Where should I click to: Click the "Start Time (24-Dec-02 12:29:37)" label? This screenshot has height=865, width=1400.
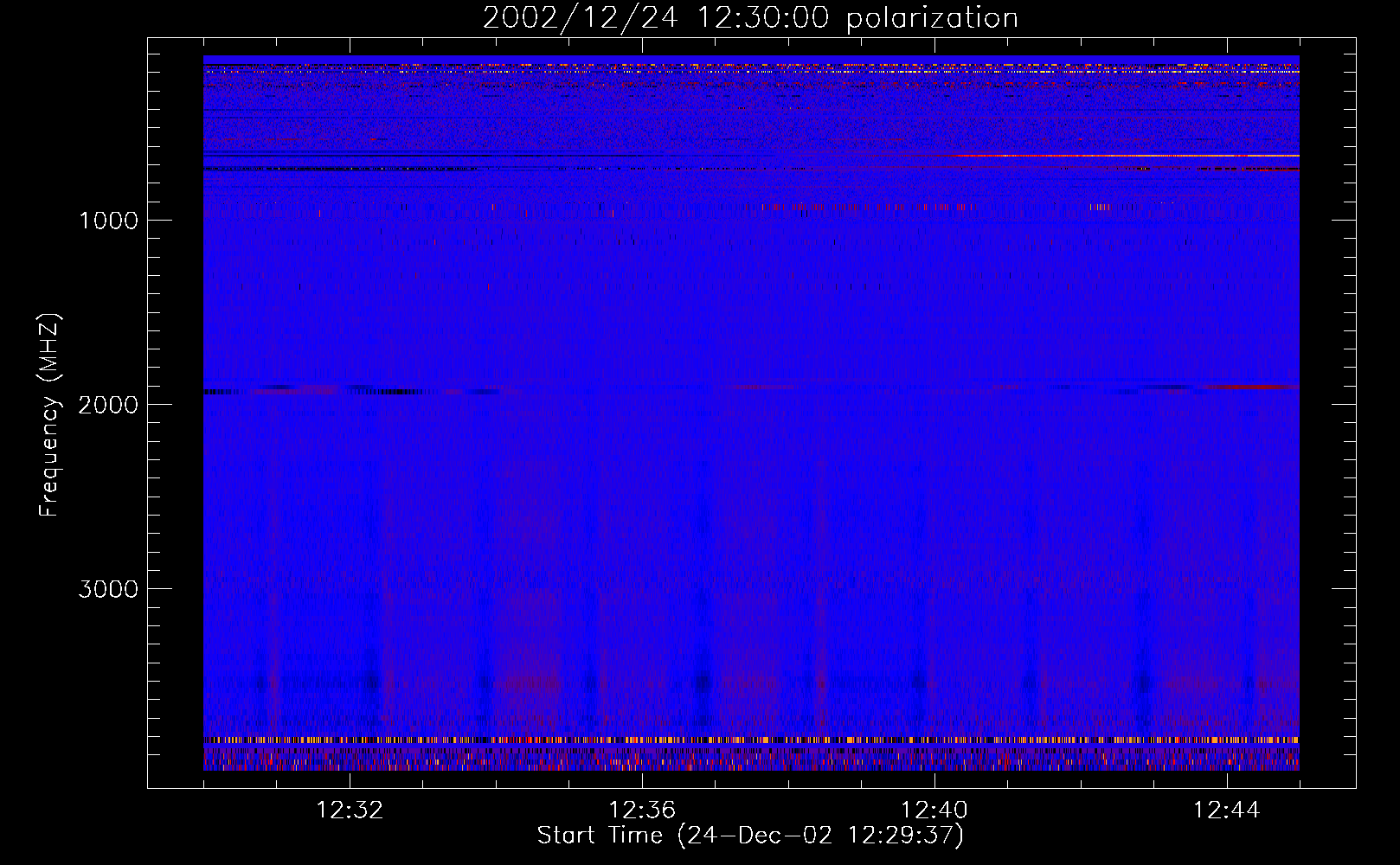click(x=750, y=836)
